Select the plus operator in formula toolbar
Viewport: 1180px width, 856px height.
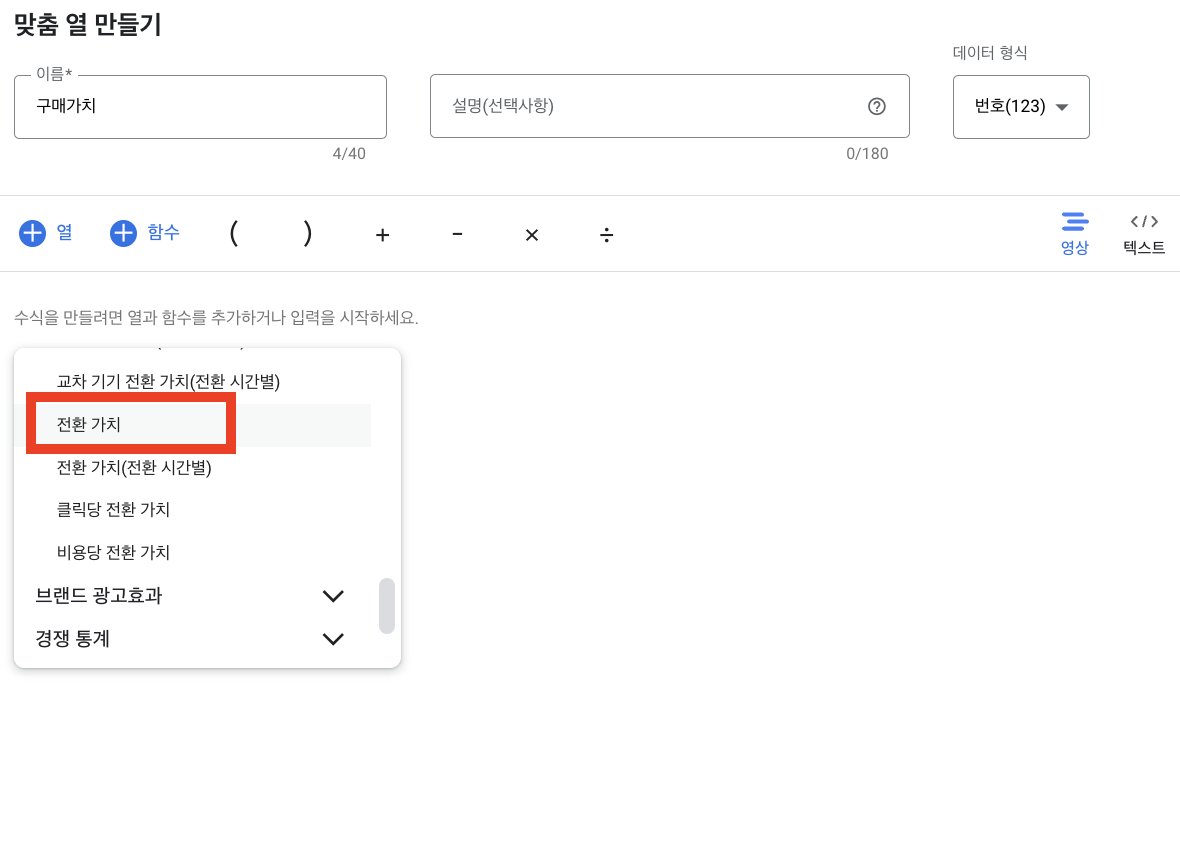pos(382,234)
